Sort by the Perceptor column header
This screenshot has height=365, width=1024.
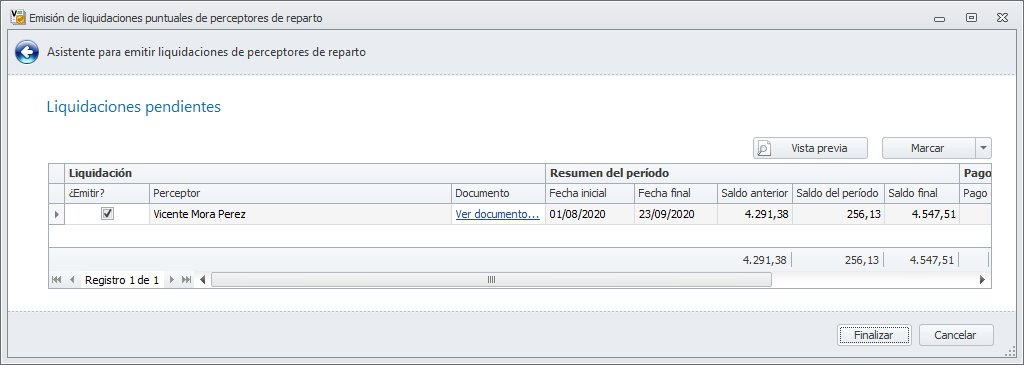(x=300, y=193)
